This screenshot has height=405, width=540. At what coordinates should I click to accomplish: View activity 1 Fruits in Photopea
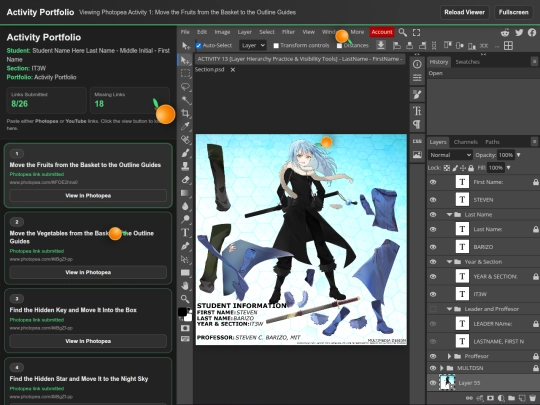pyautogui.click(x=88, y=196)
